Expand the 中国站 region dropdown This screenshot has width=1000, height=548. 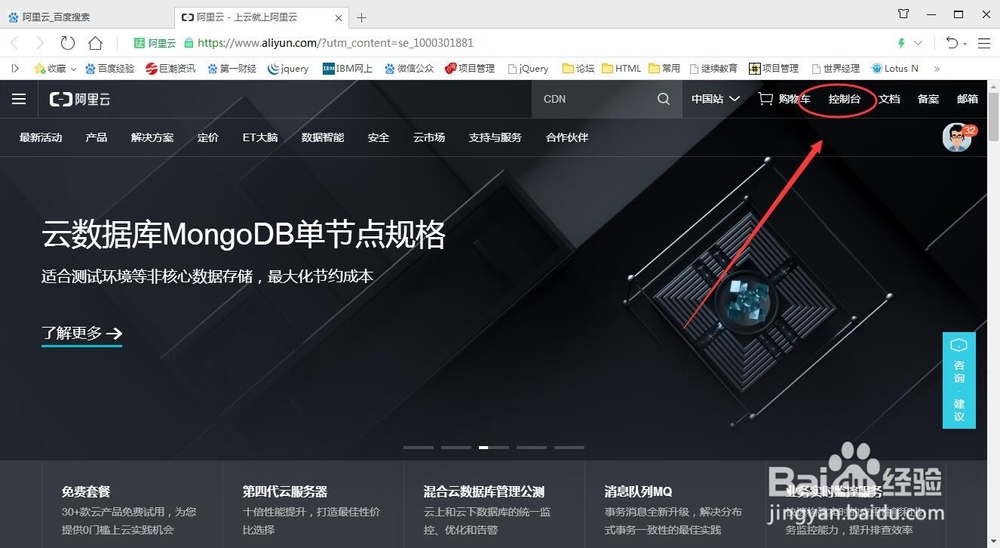click(x=716, y=99)
